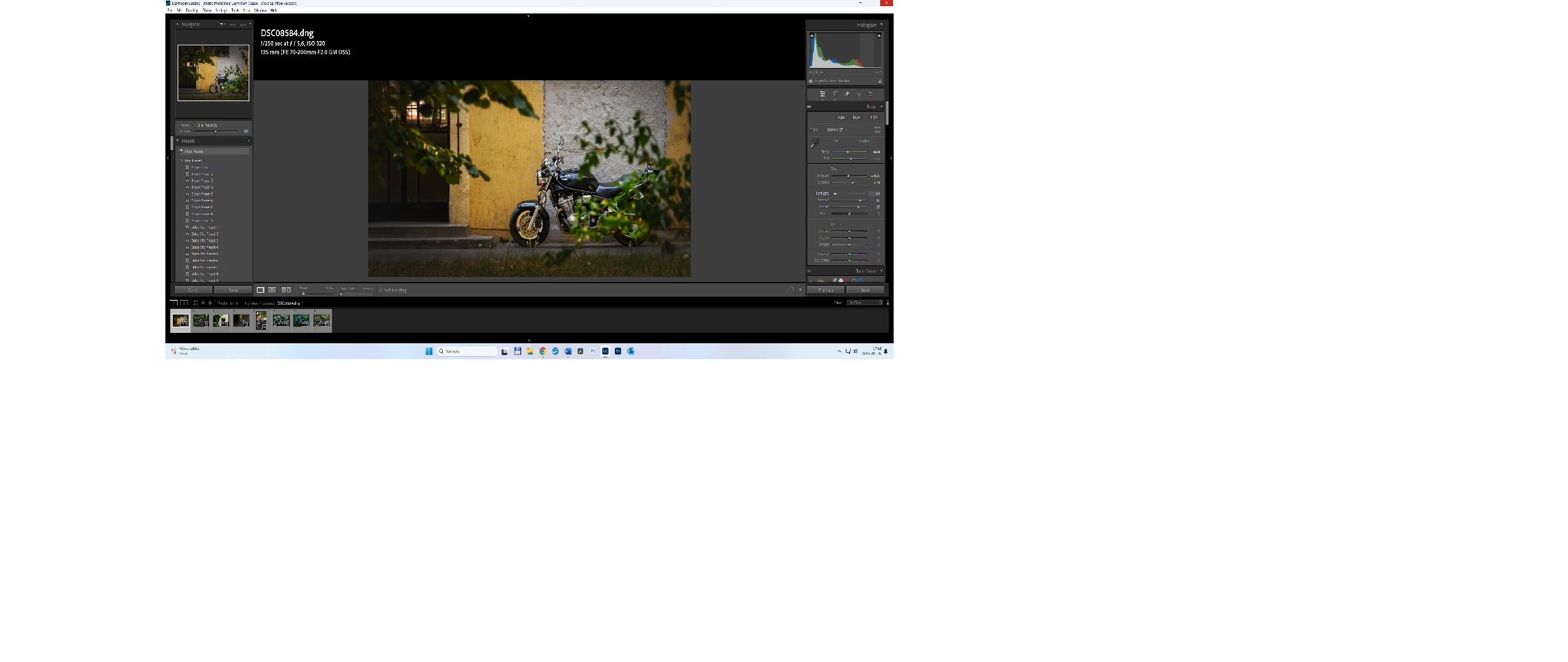This screenshot has width=1568, height=662.
Task: Switch to Before/After view icon
Action: tap(286, 290)
